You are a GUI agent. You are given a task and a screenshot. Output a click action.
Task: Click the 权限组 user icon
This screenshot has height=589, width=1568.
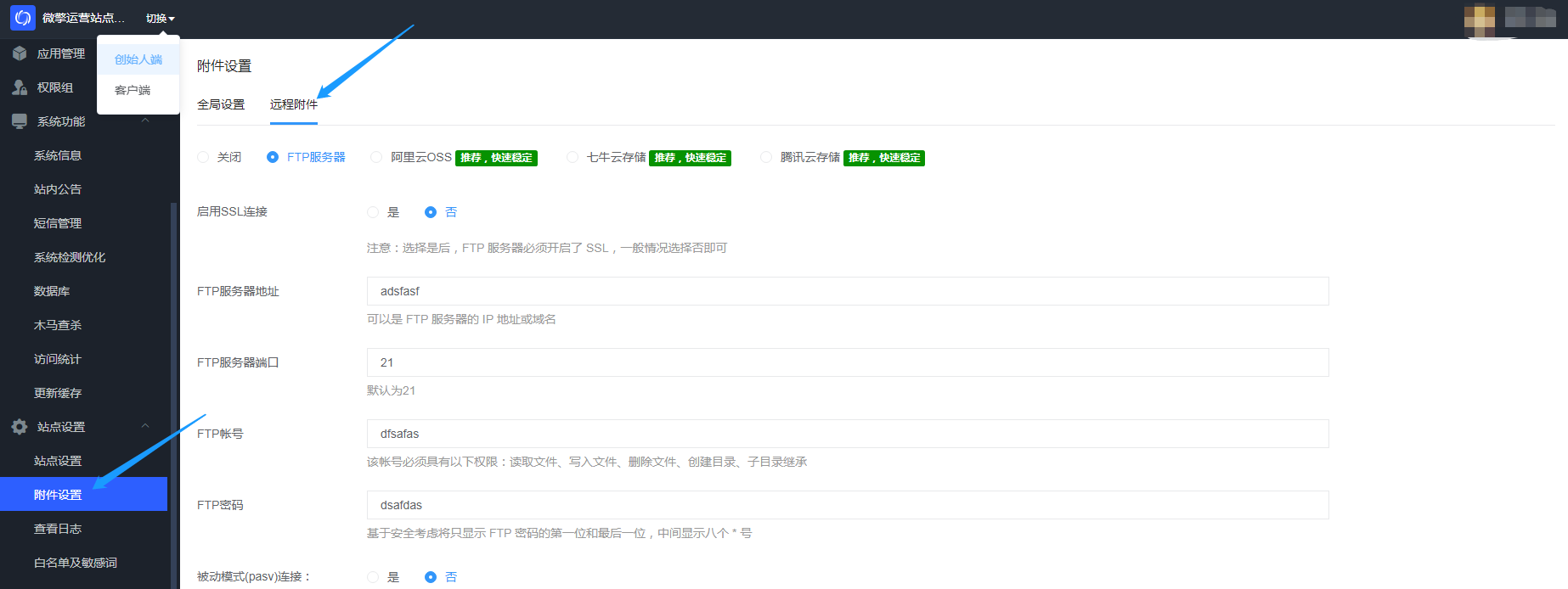click(x=20, y=87)
